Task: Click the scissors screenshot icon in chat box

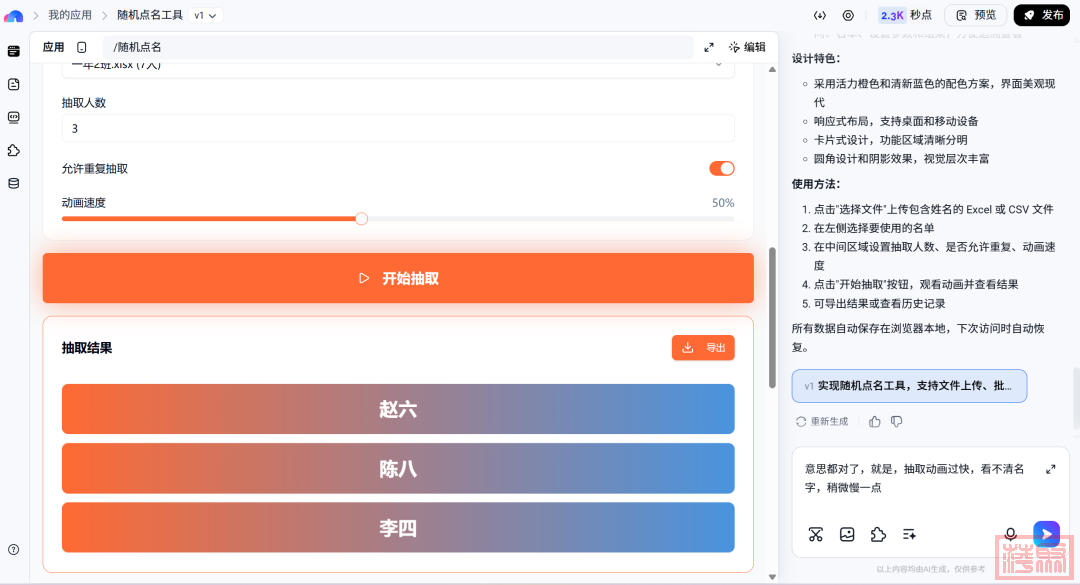Action: 816,534
